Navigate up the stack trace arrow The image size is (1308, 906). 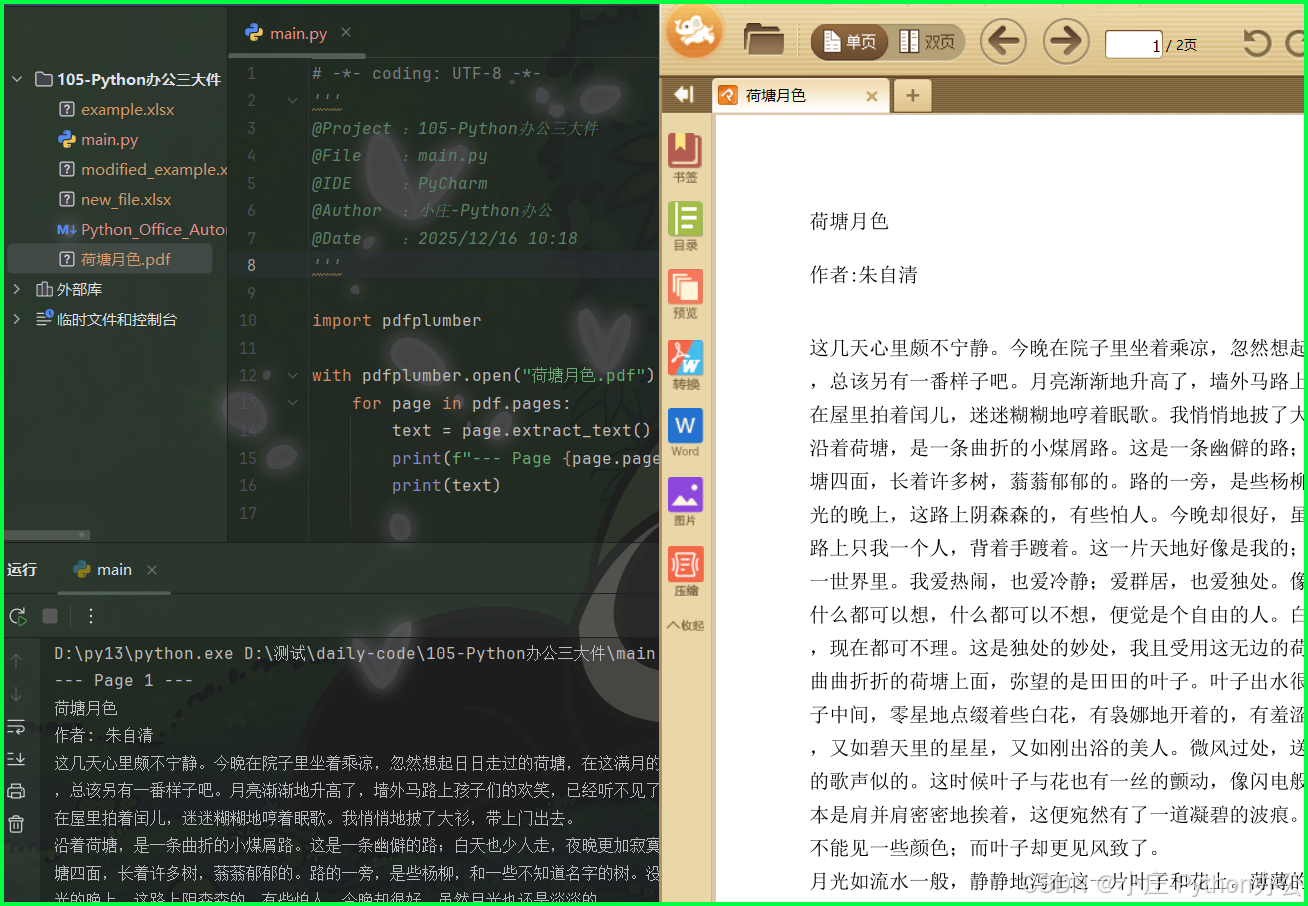coord(16,661)
